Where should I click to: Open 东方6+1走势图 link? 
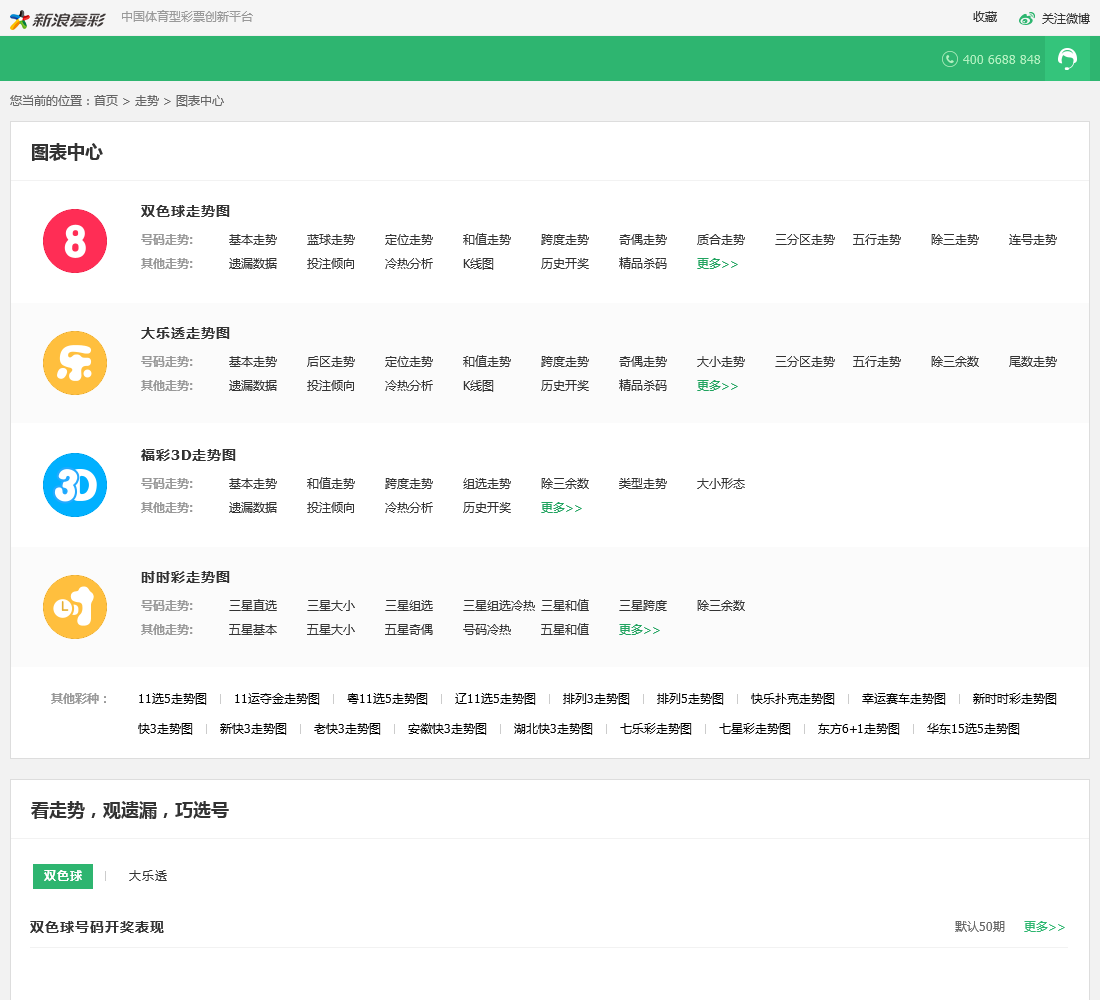859,729
